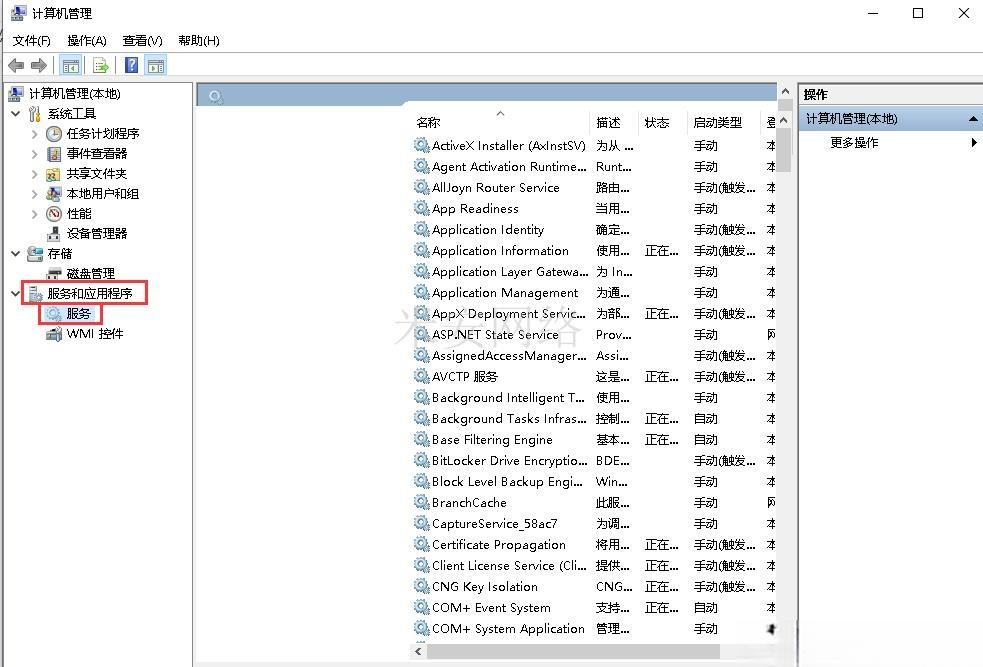Image resolution: width=983 pixels, height=667 pixels.
Task: Collapse the 系统工具 tree node
Action: click(16, 113)
